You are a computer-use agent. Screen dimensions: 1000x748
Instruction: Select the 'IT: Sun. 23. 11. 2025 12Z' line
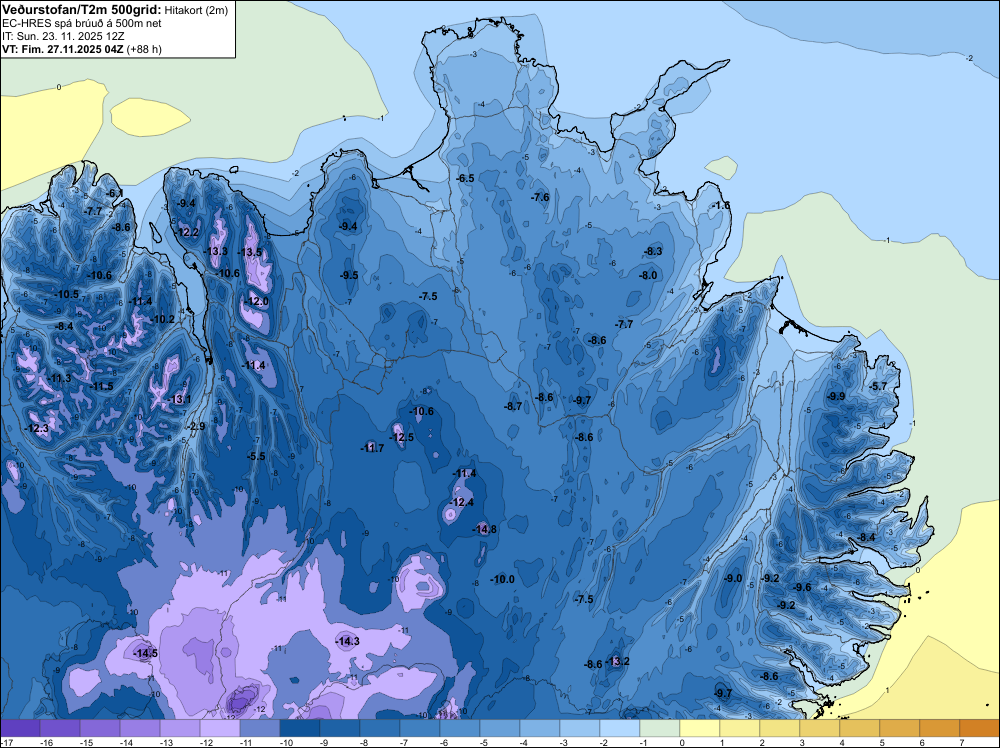[65, 36]
